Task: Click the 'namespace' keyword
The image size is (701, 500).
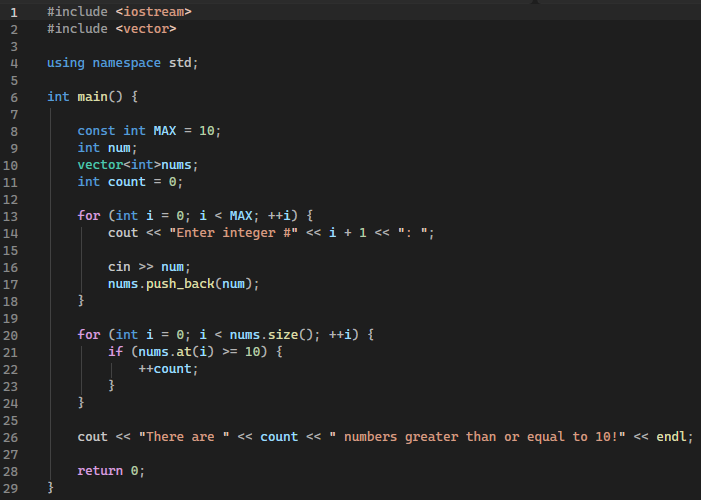Action: click(127, 63)
